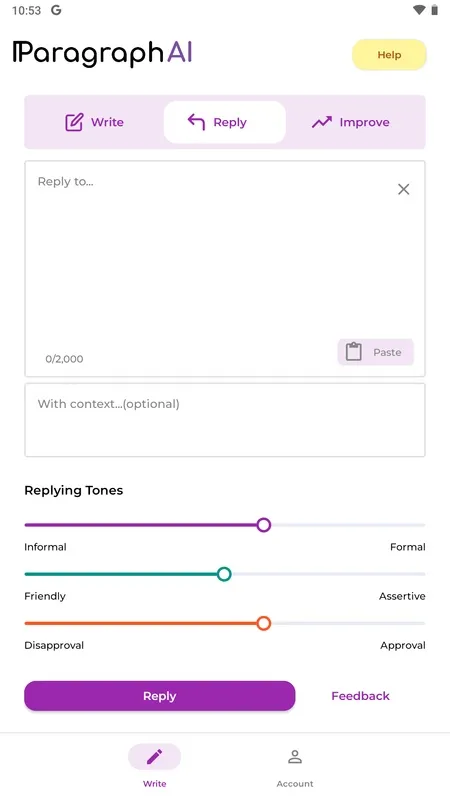Switch to the Improve tab

[351, 122]
